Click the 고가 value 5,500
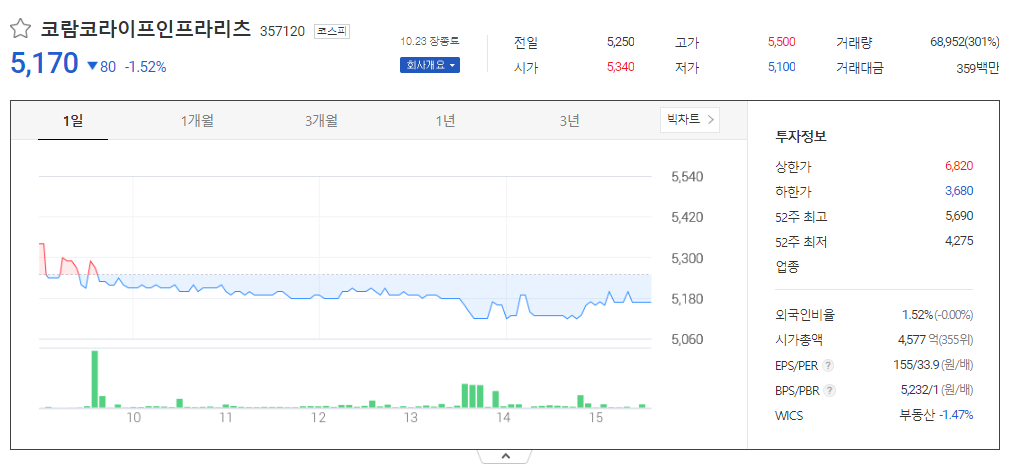 coord(781,42)
